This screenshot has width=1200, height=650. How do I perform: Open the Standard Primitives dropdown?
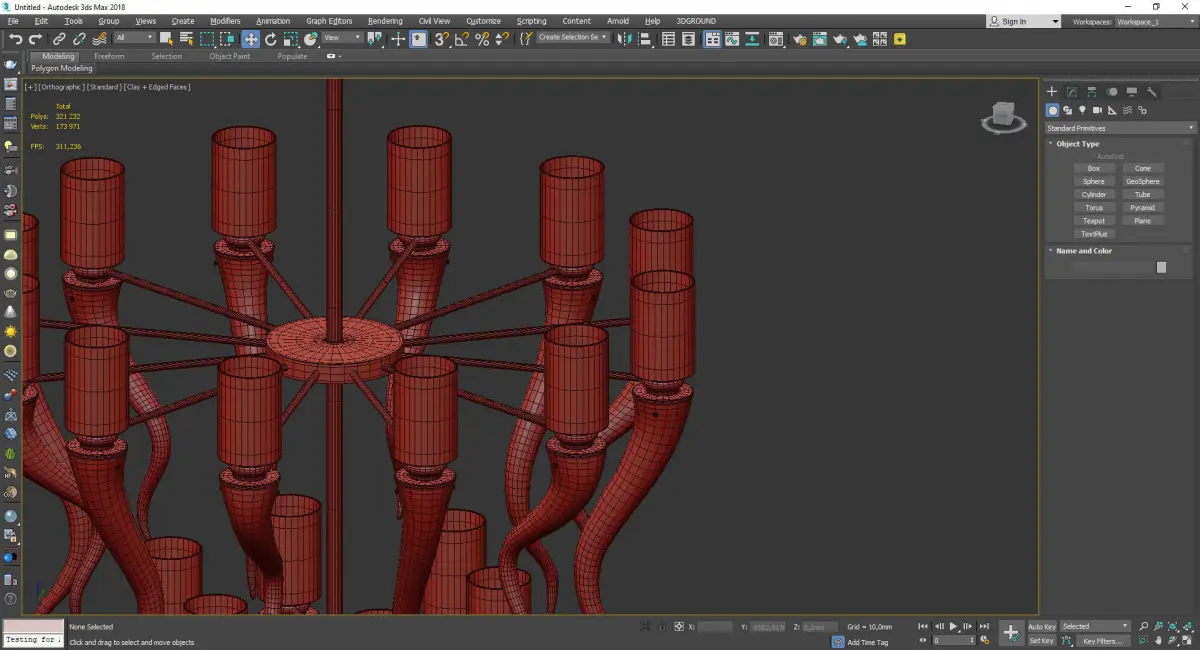point(1120,128)
